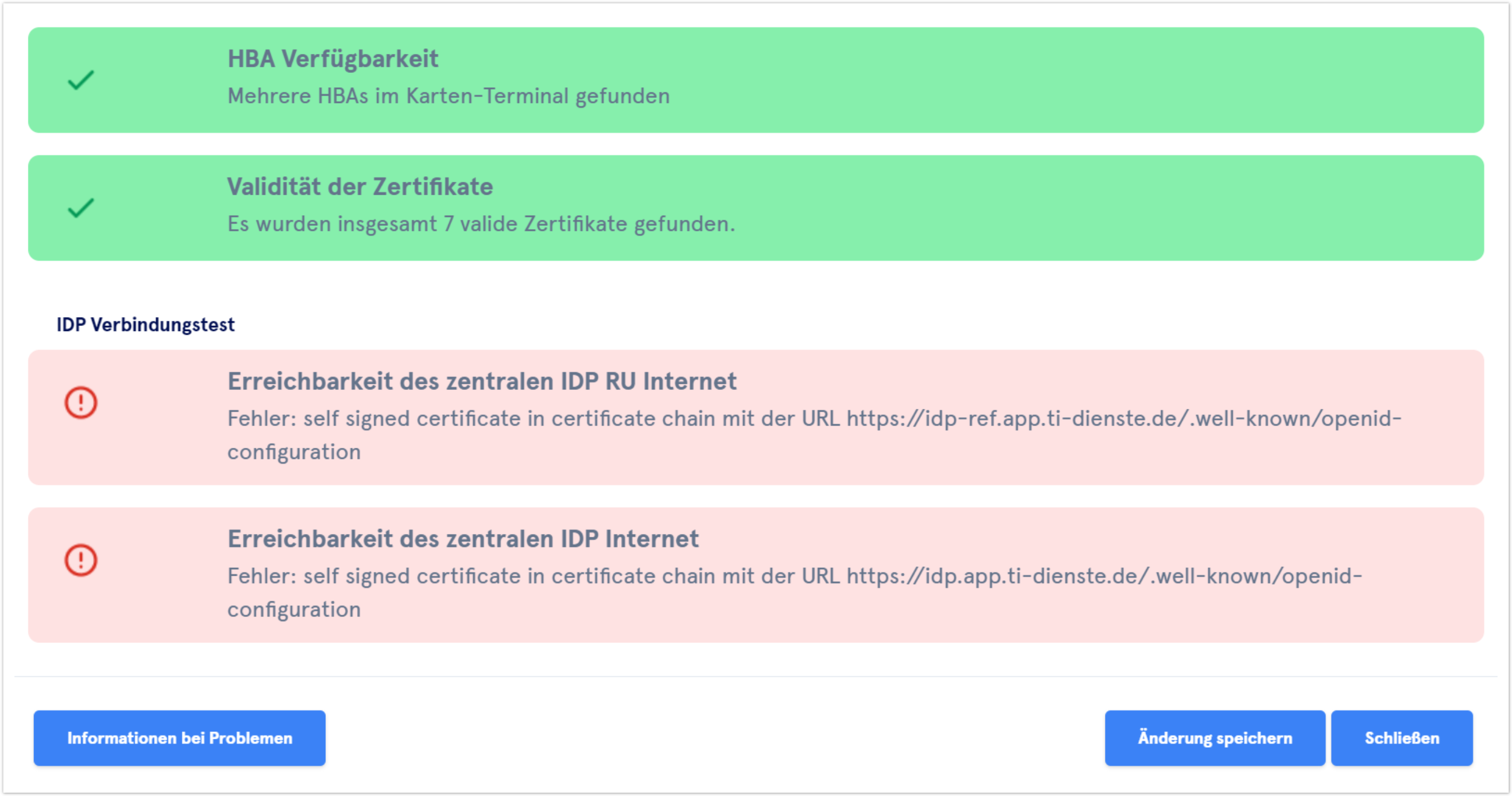Click the idp.app.ti-dienste.de URL

coord(1103,576)
